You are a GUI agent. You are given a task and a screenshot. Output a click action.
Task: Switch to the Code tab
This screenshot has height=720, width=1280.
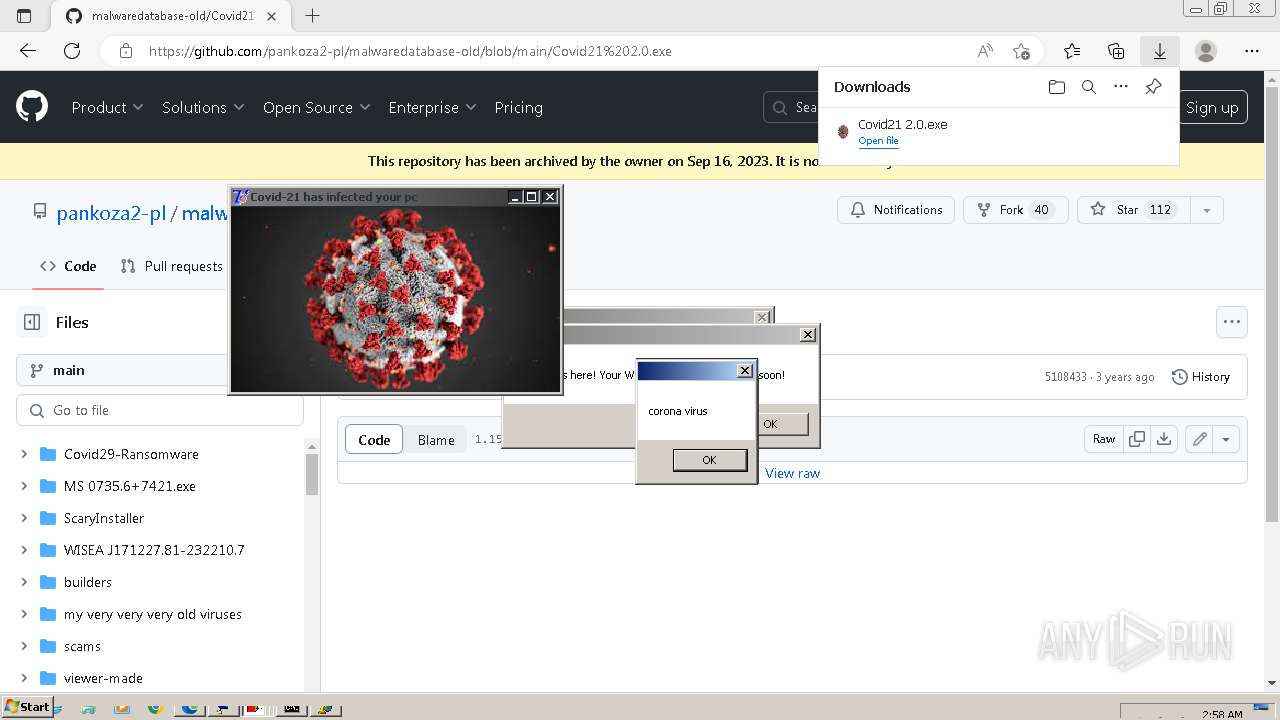point(68,266)
